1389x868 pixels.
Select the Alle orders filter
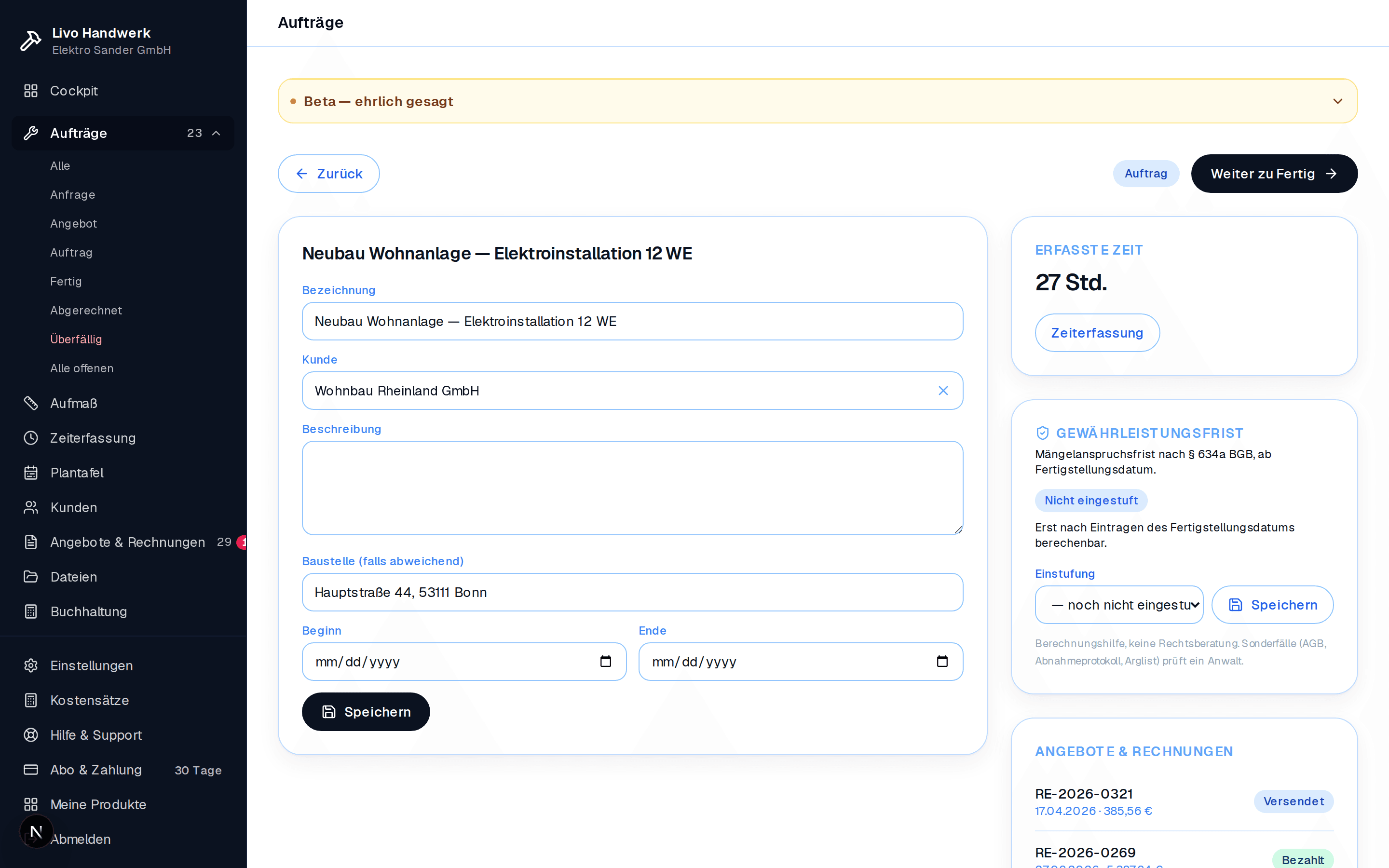pyautogui.click(x=60, y=166)
